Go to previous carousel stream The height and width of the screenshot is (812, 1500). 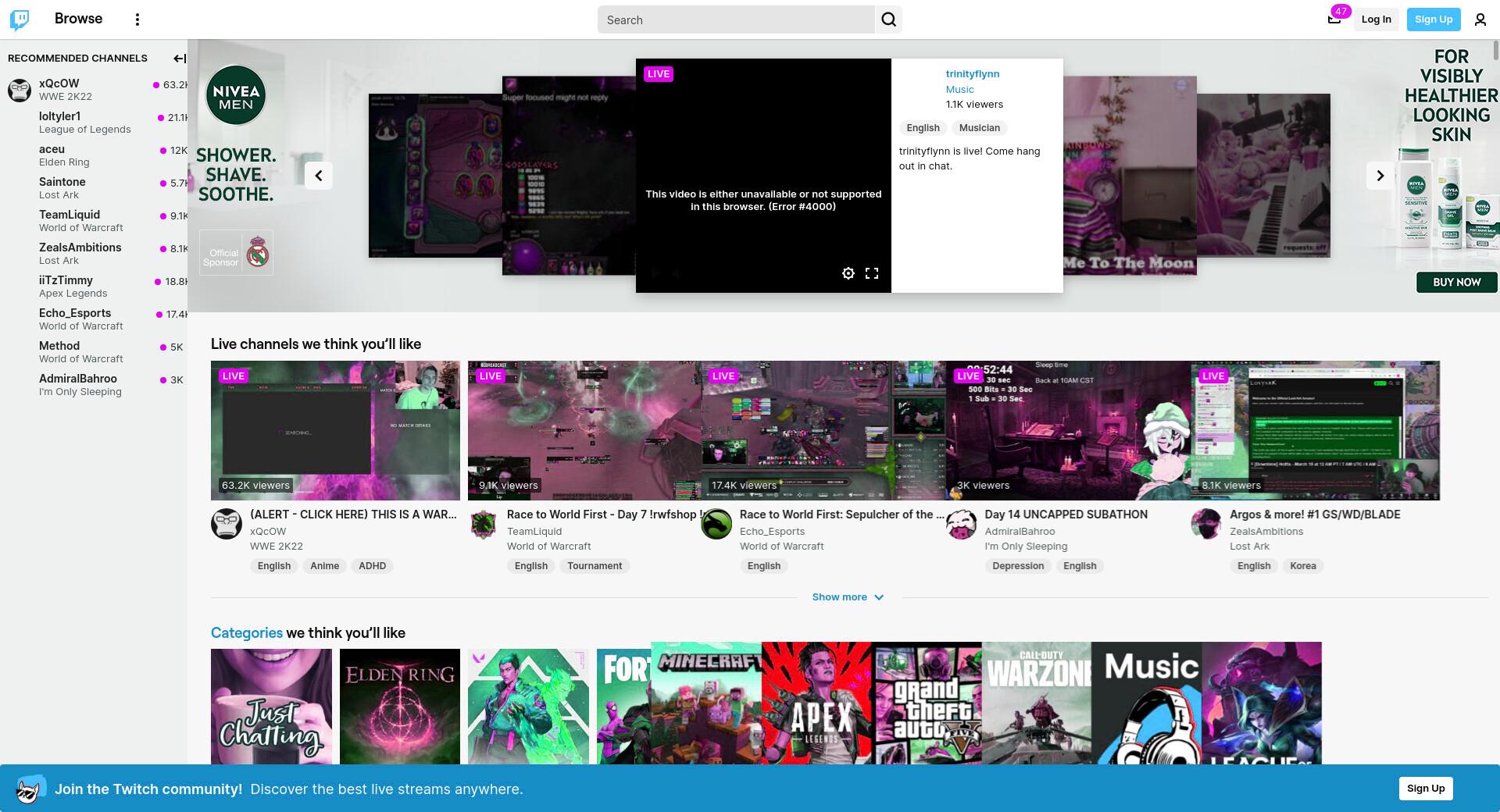tap(319, 176)
